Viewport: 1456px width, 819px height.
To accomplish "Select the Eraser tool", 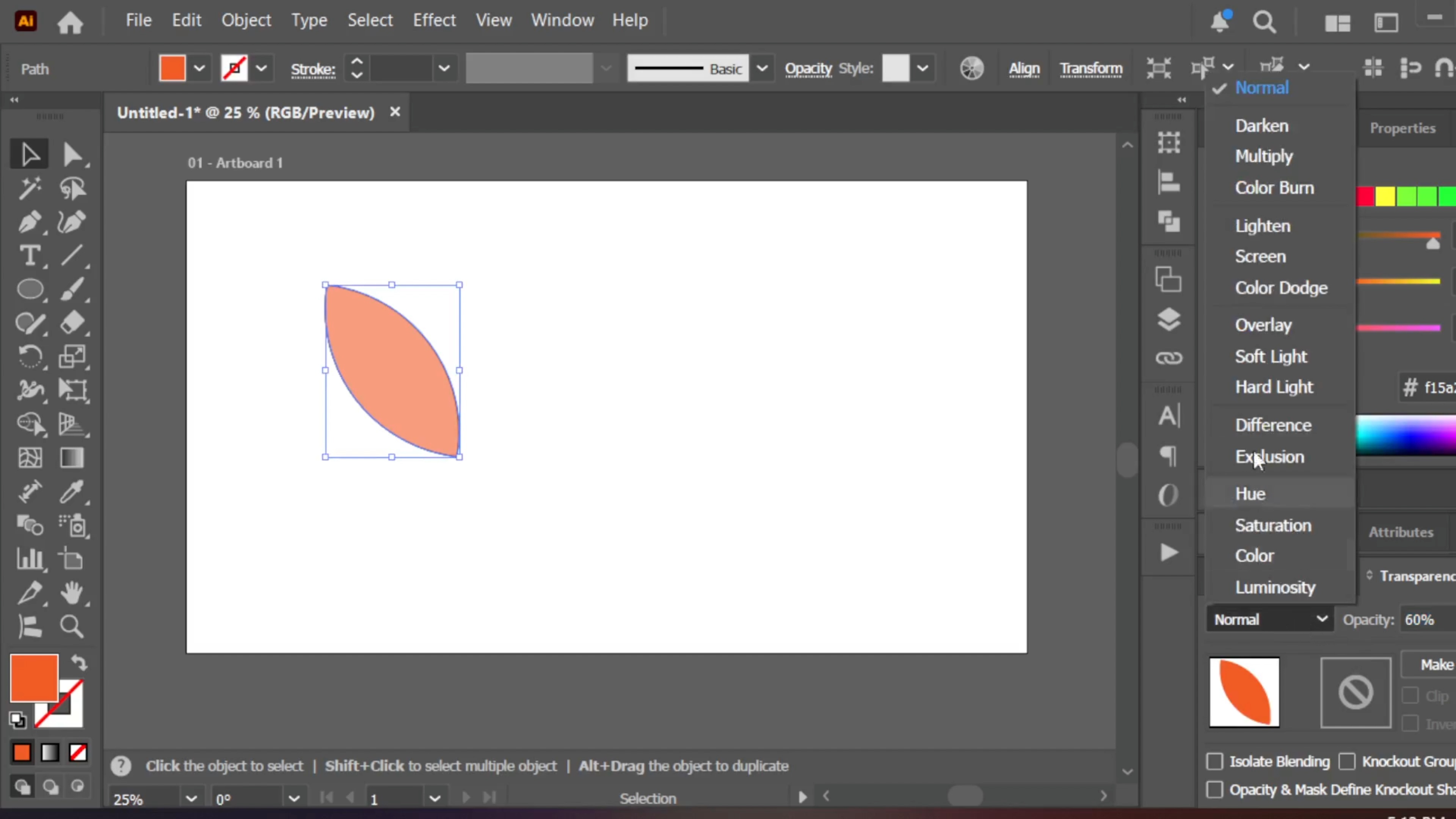I will tap(72, 323).
